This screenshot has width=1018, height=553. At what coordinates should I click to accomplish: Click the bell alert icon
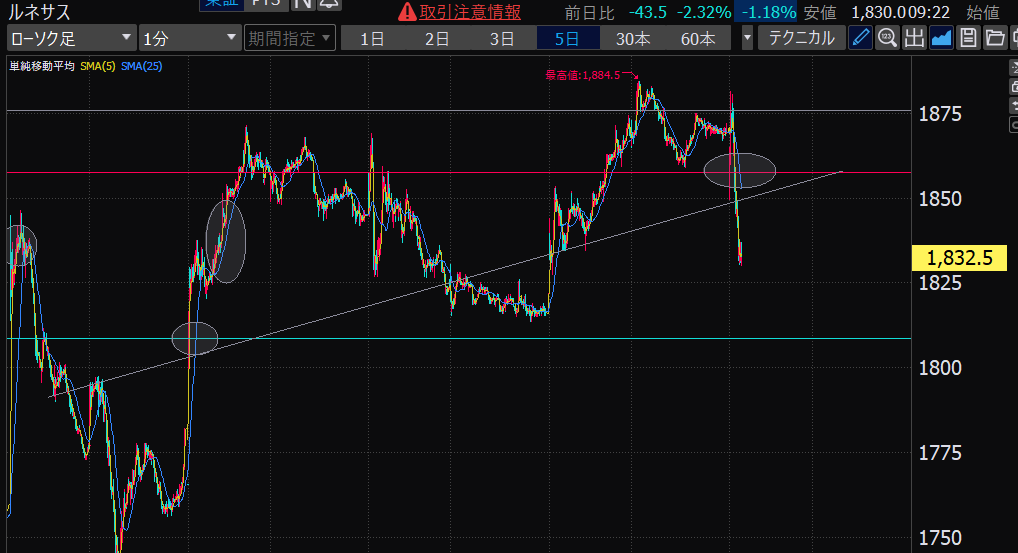coord(327,4)
